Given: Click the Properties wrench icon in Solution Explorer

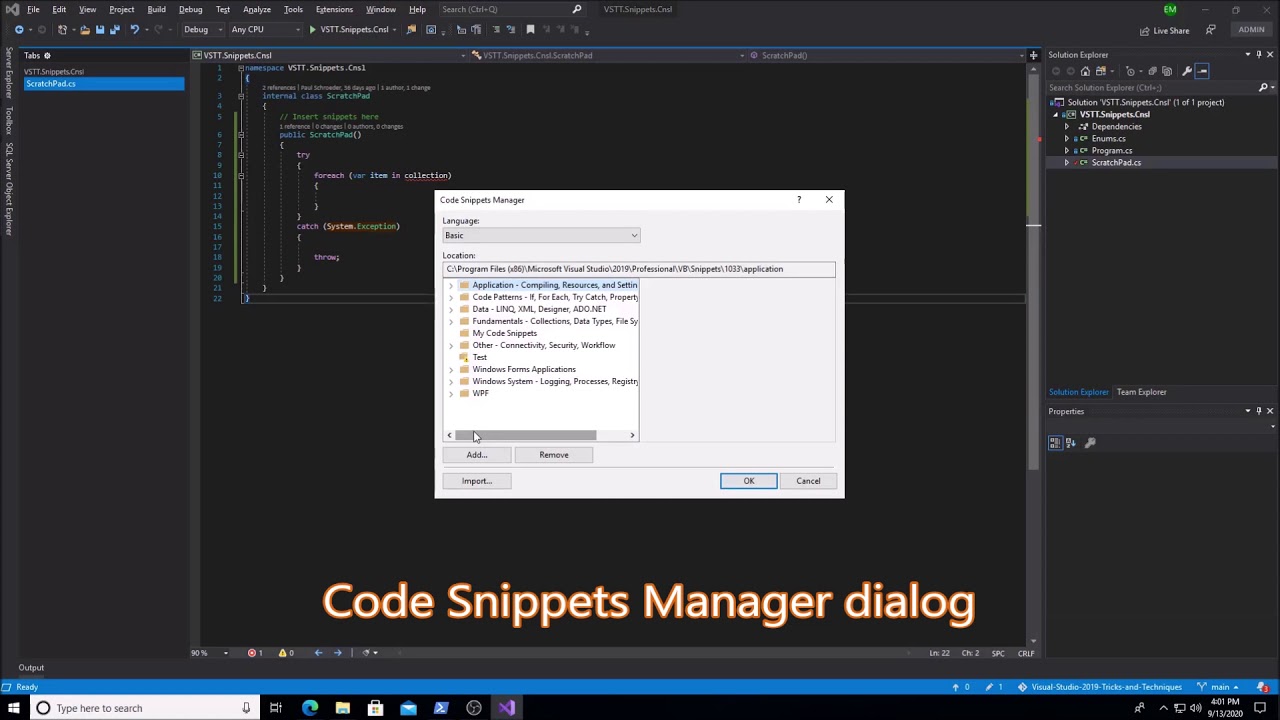Looking at the screenshot, I should coord(1186,71).
